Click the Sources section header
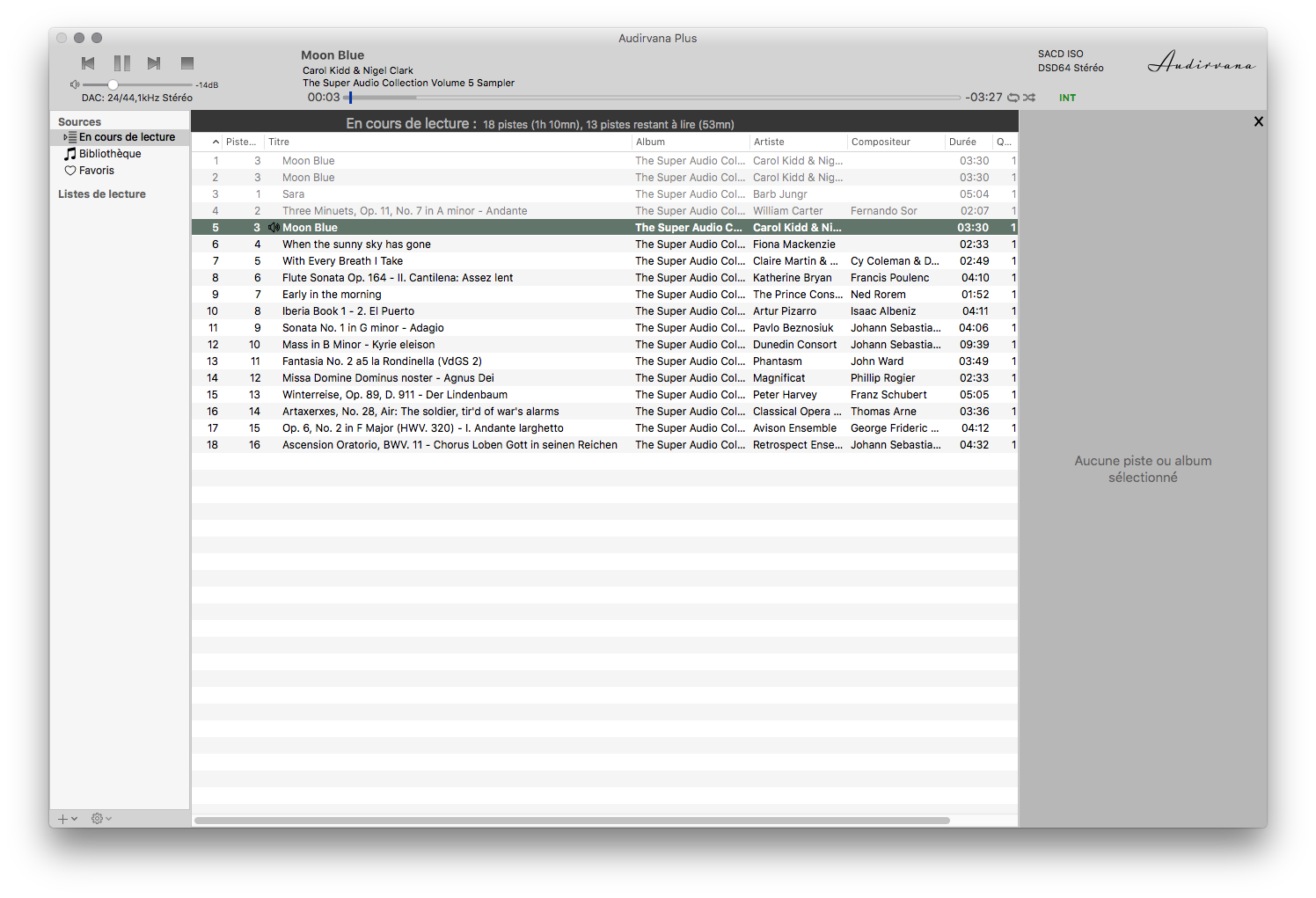The width and height of the screenshot is (1316, 898). coord(79,122)
